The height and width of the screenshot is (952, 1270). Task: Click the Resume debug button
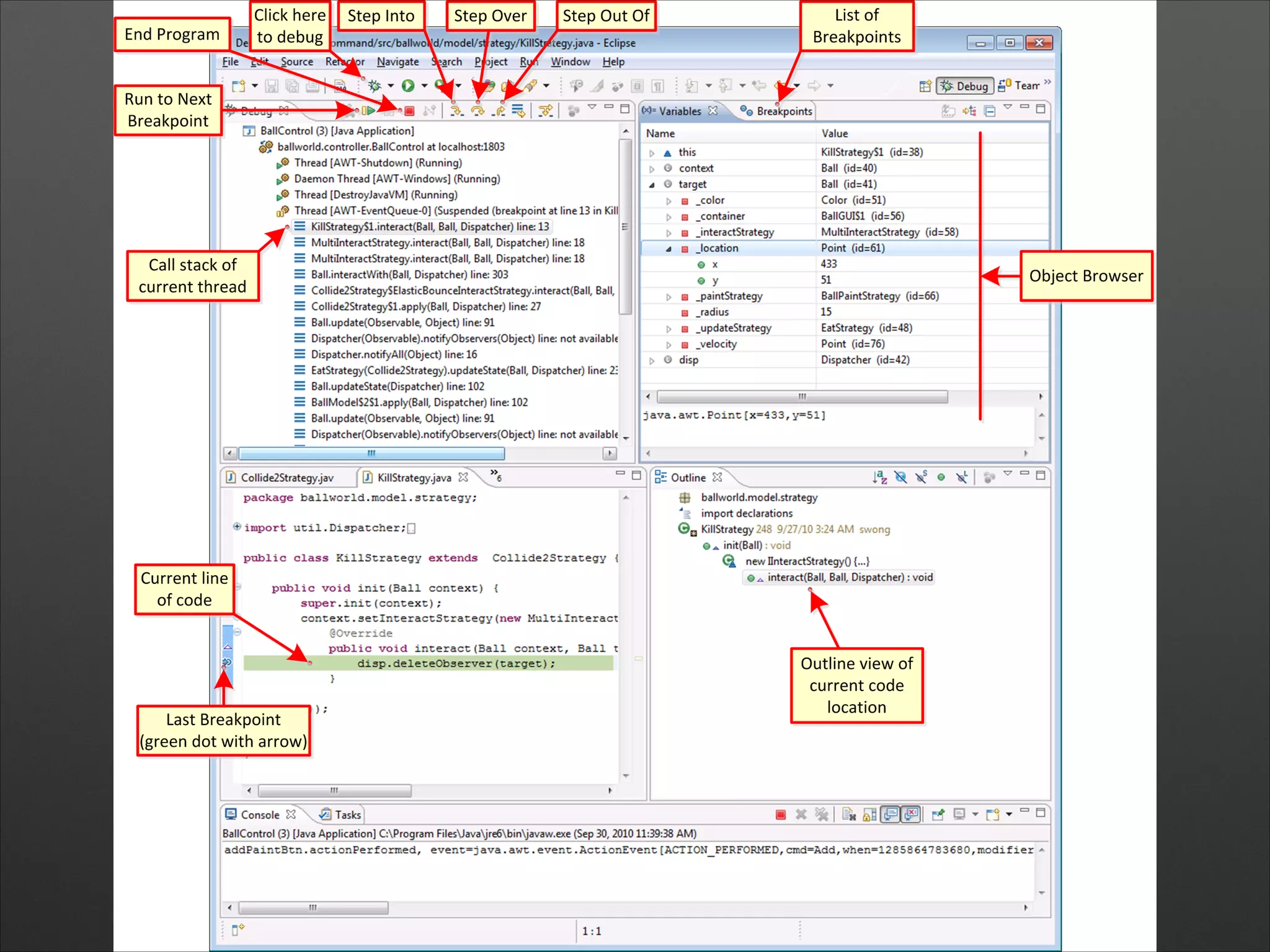[x=368, y=112]
